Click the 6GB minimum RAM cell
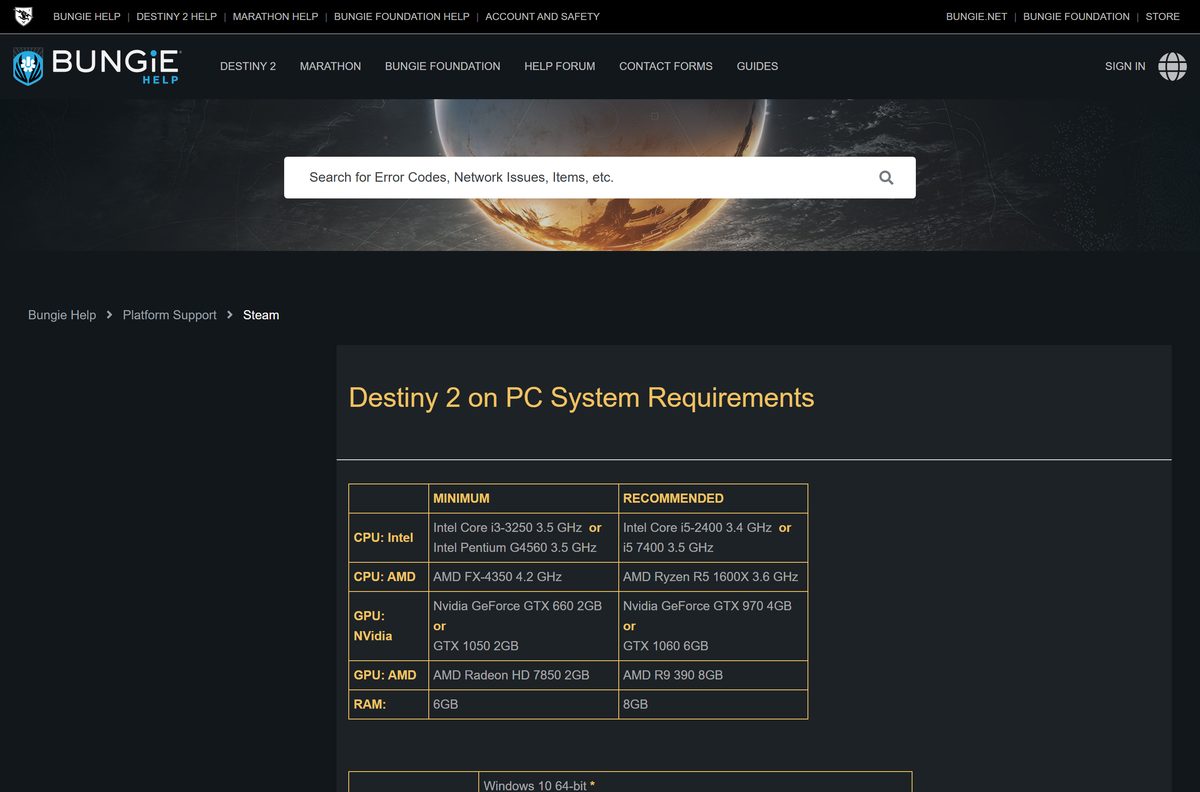Screen dimensions: 1200x792 click(523, 704)
